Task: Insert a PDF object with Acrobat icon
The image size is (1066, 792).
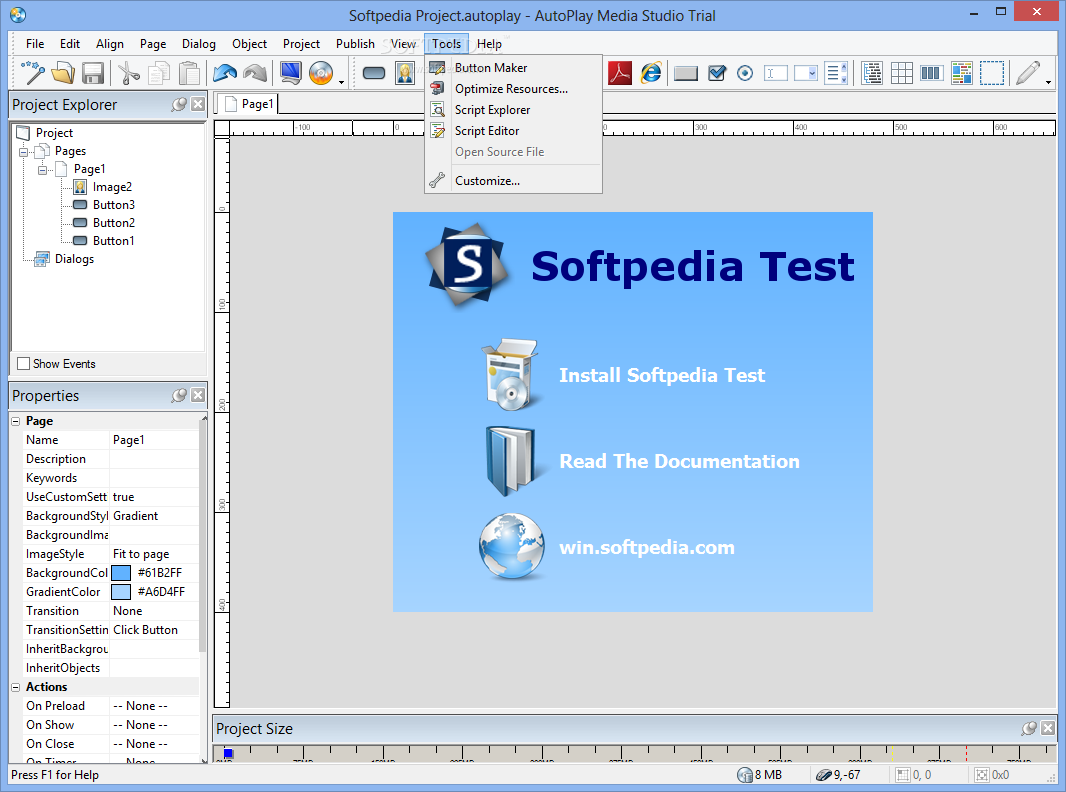Action: click(620, 73)
